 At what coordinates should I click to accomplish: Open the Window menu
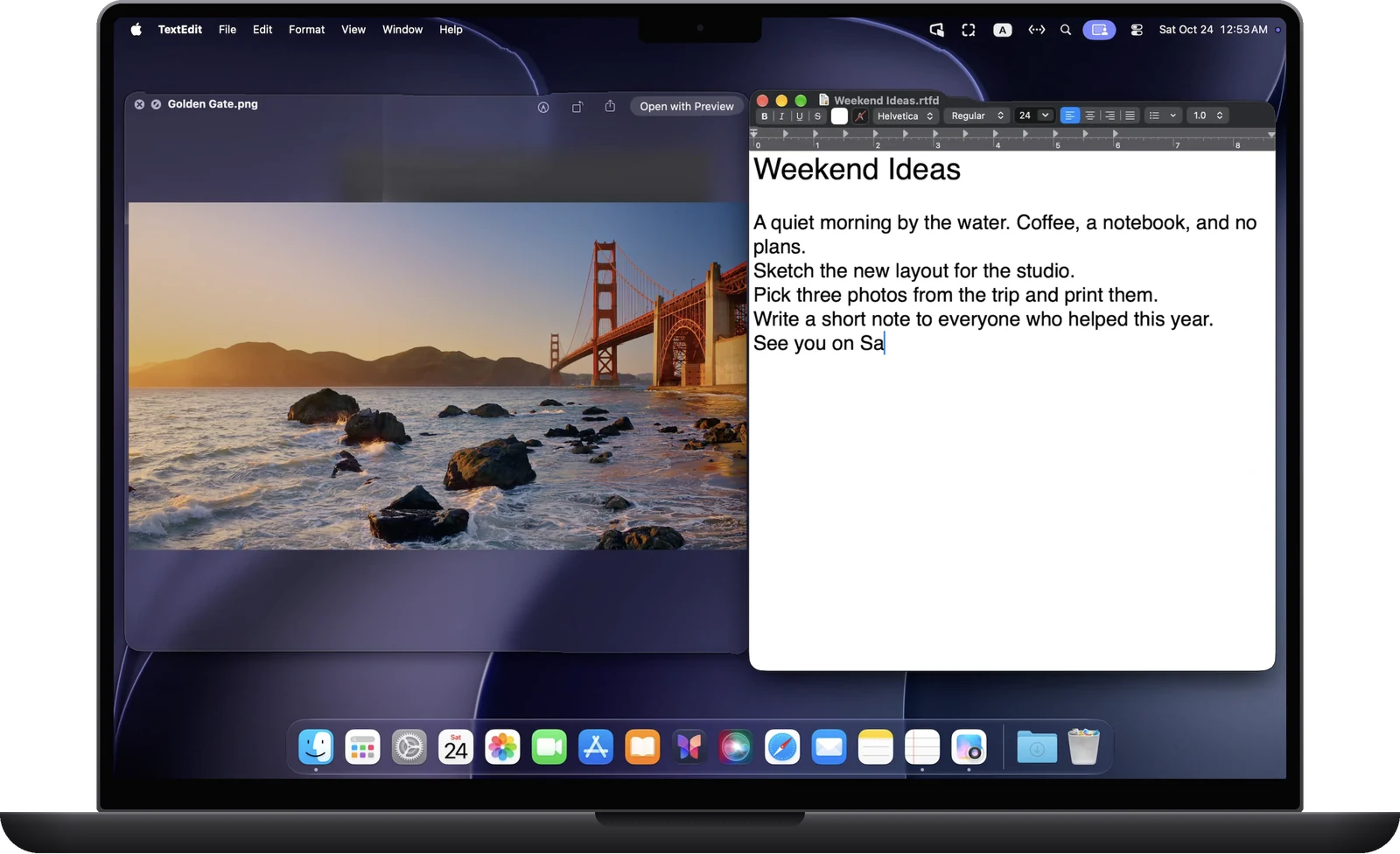[402, 30]
